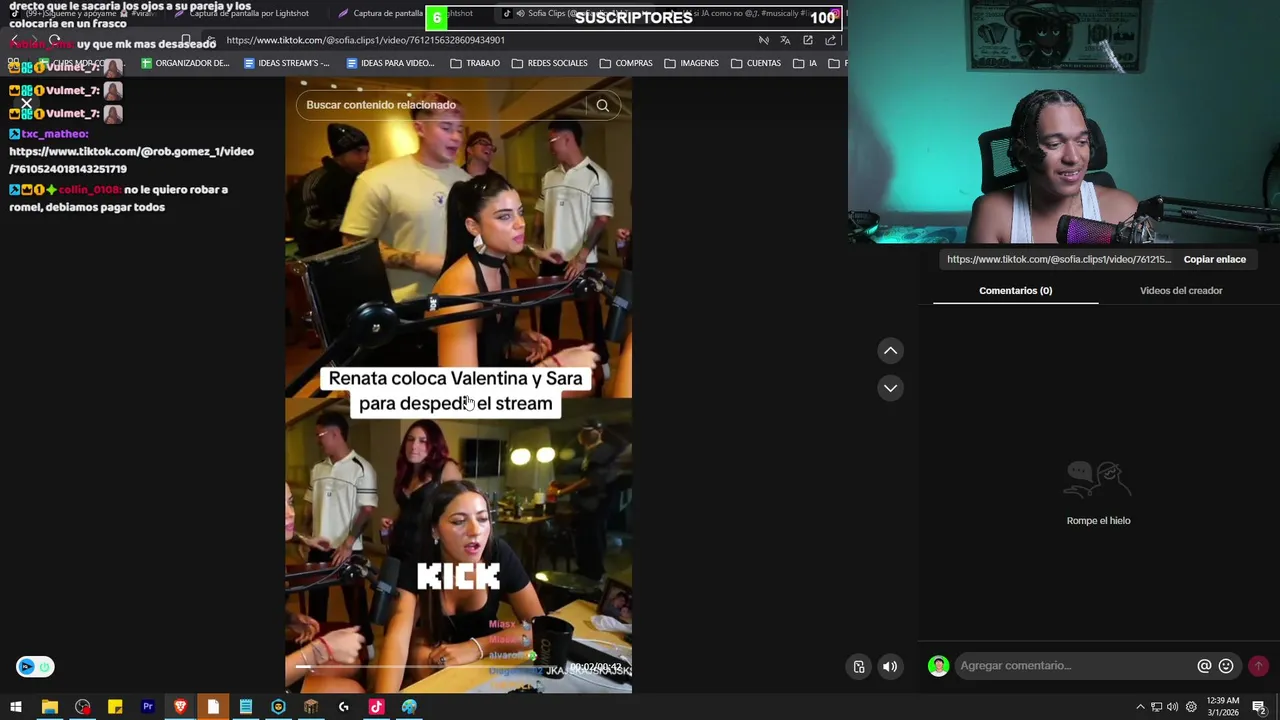Click the TikTok video player frame

(458, 385)
